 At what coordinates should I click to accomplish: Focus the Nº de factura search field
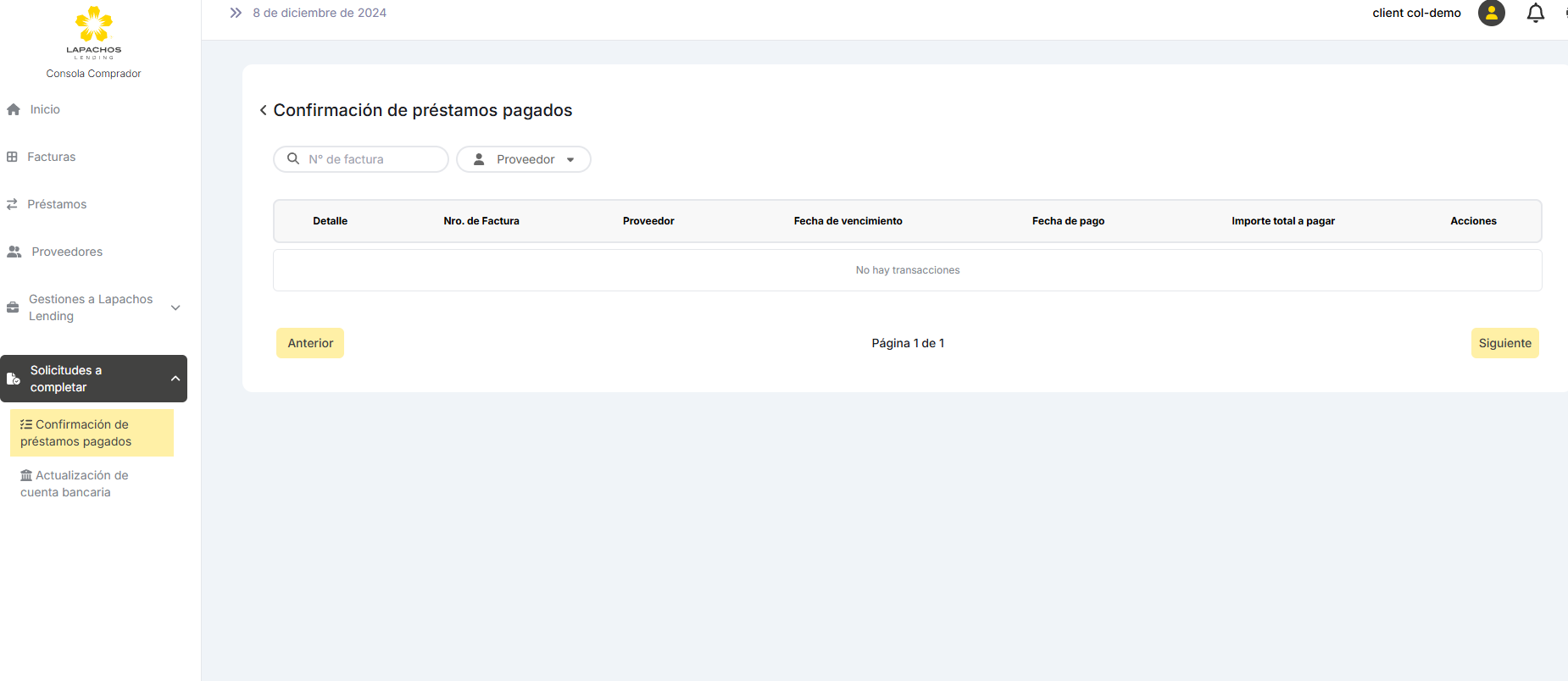pos(371,159)
